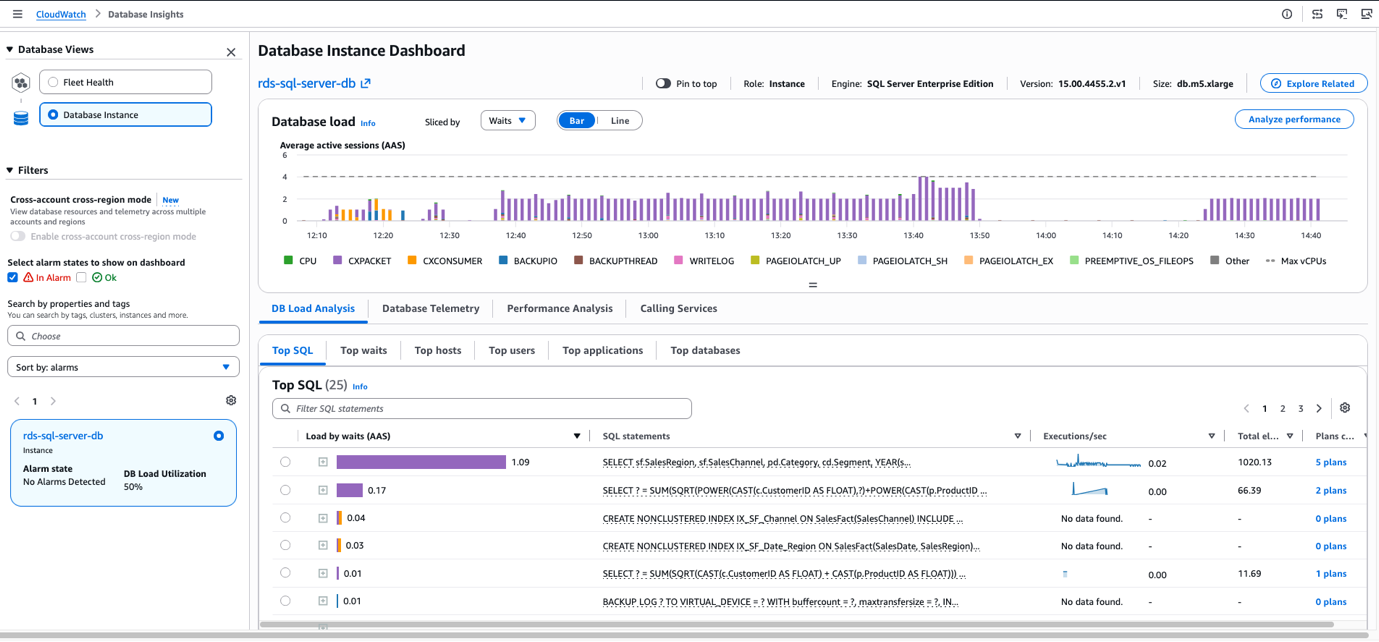The width and height of the screenshot is (1379, 642).
Task: Go to previous page in sidebar pagination
Action: (x=17, y=401)
